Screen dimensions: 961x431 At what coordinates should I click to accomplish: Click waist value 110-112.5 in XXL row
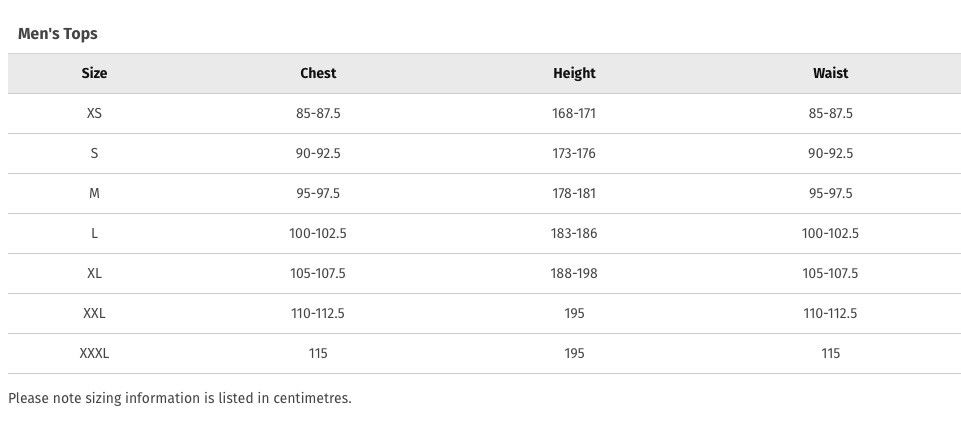tap(830, 313)
